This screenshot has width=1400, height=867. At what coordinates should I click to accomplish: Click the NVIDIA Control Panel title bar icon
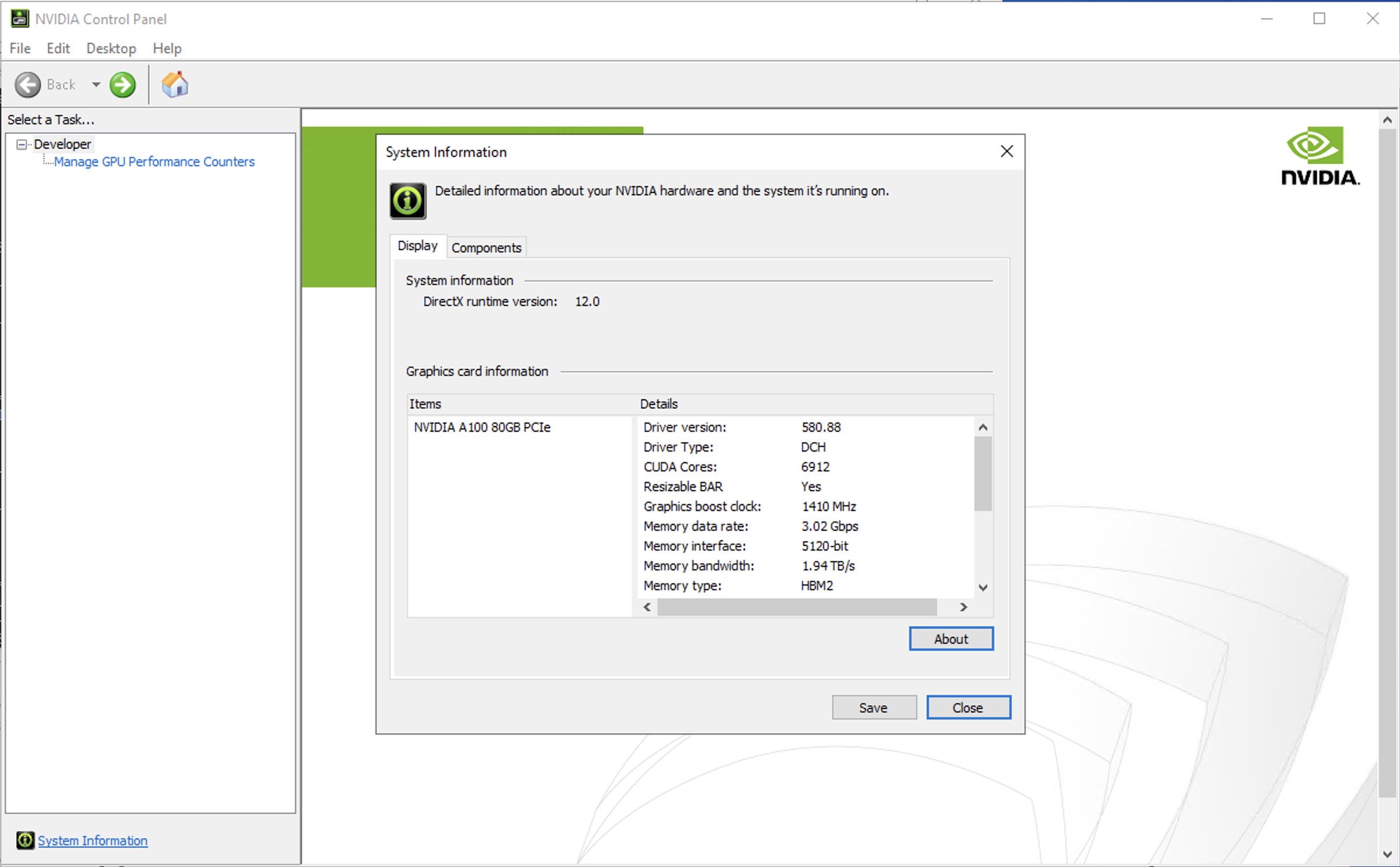(19, 19)
